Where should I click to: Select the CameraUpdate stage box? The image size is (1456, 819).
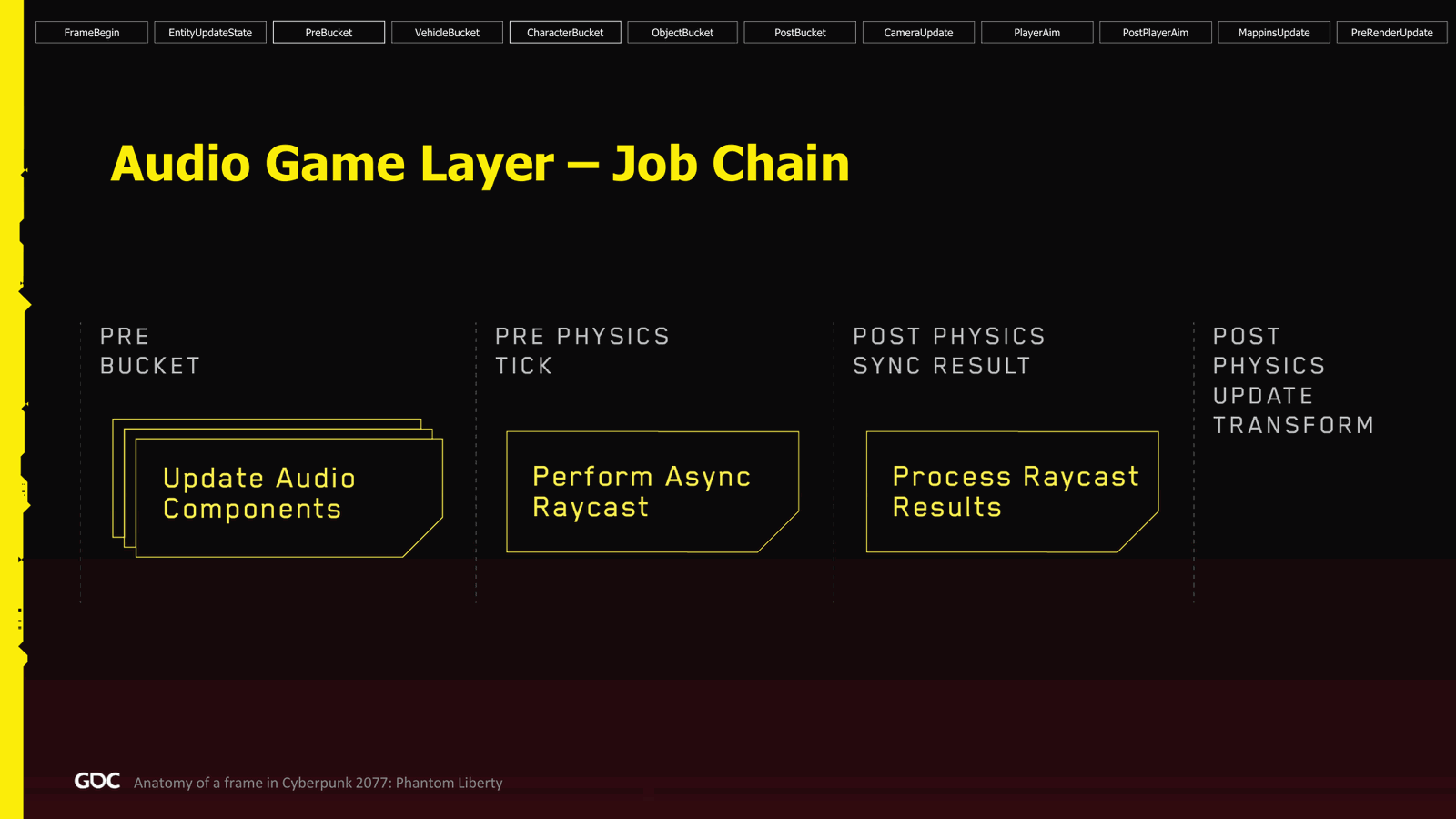(918, 33)
